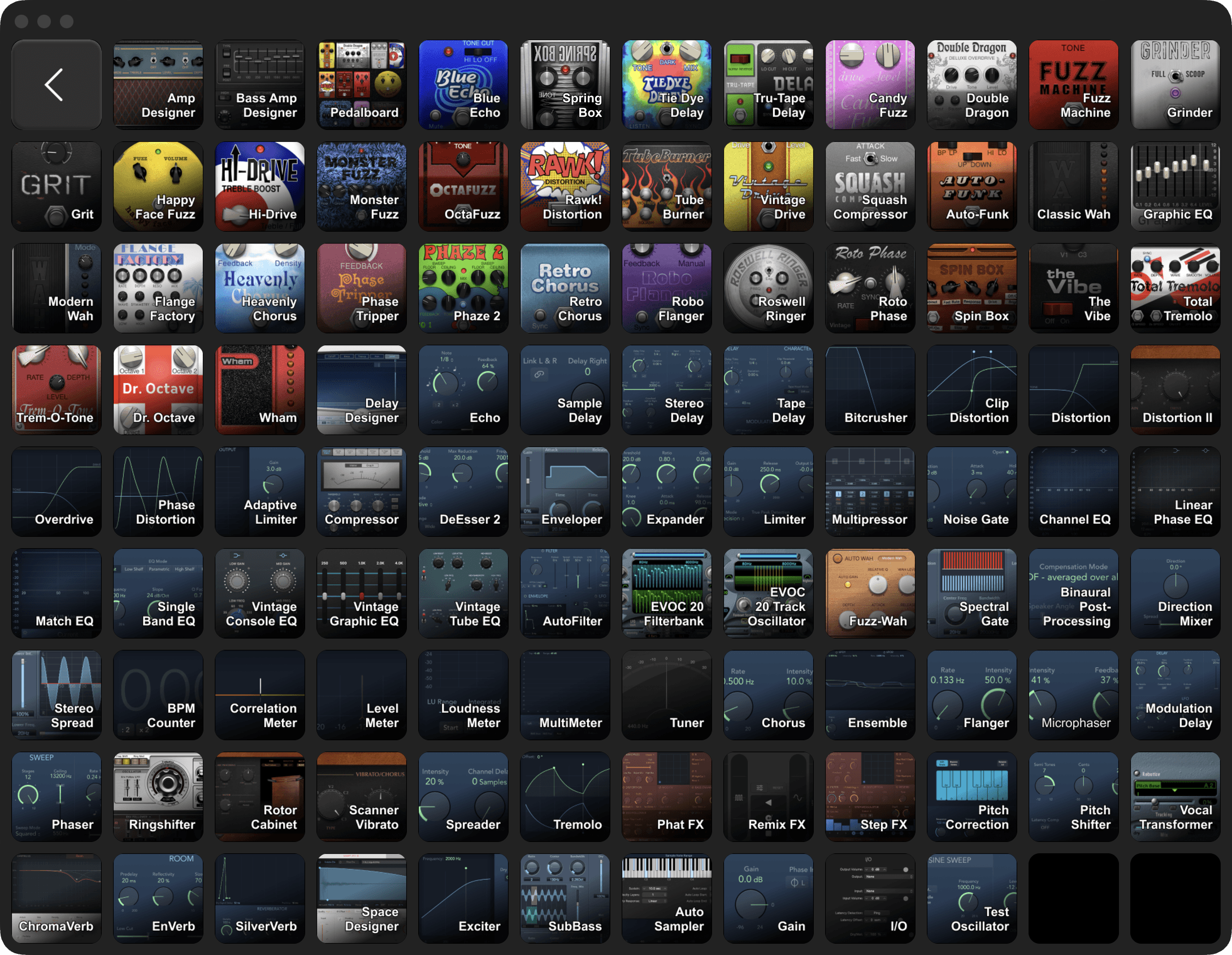Open Rawk! Distortion pedal
Image resolution: width=1232 pixels, height=955 pixels.
pyautogui.click(x=565, y=186)
